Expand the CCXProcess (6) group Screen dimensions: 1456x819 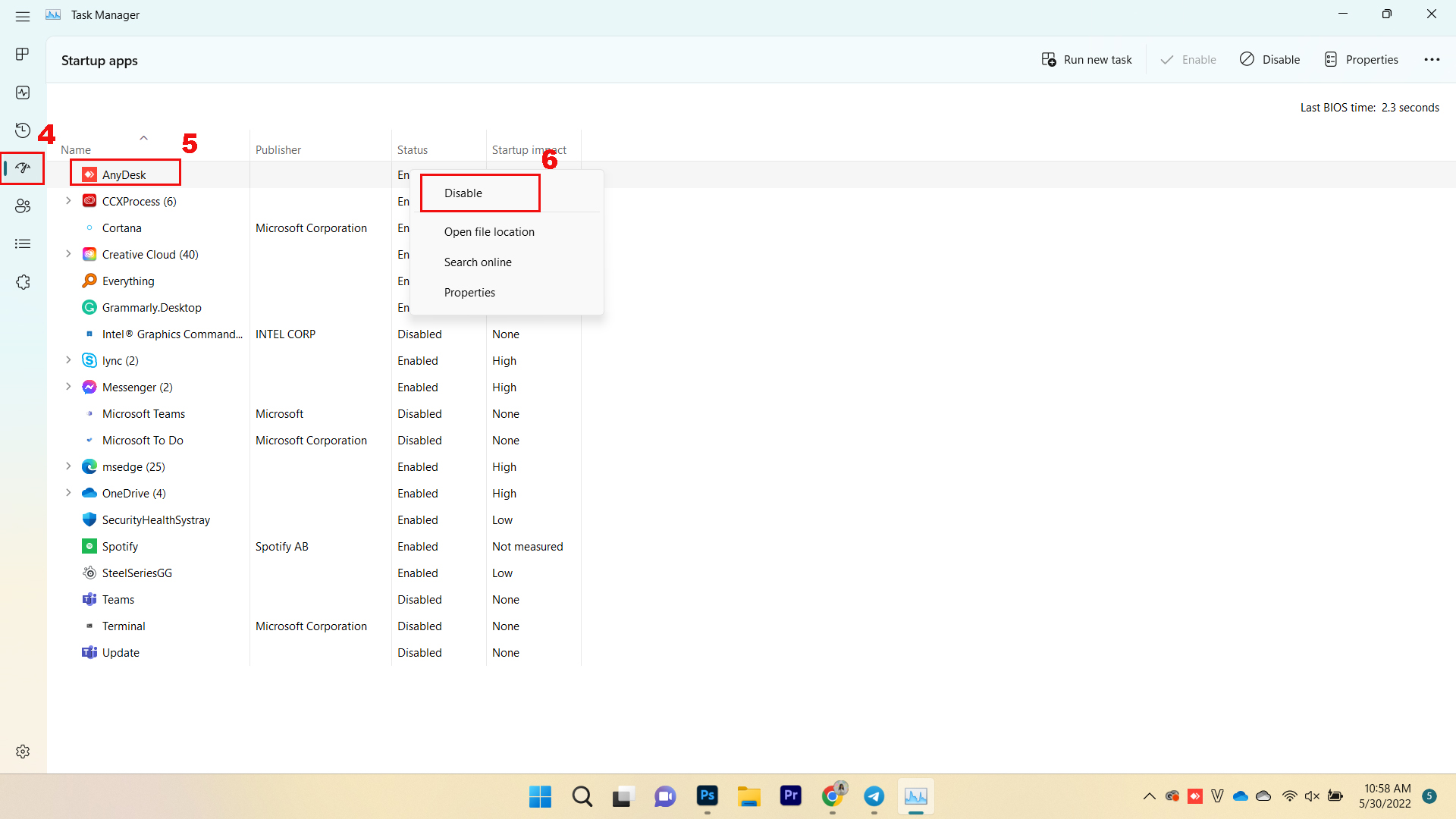point(68,201)
